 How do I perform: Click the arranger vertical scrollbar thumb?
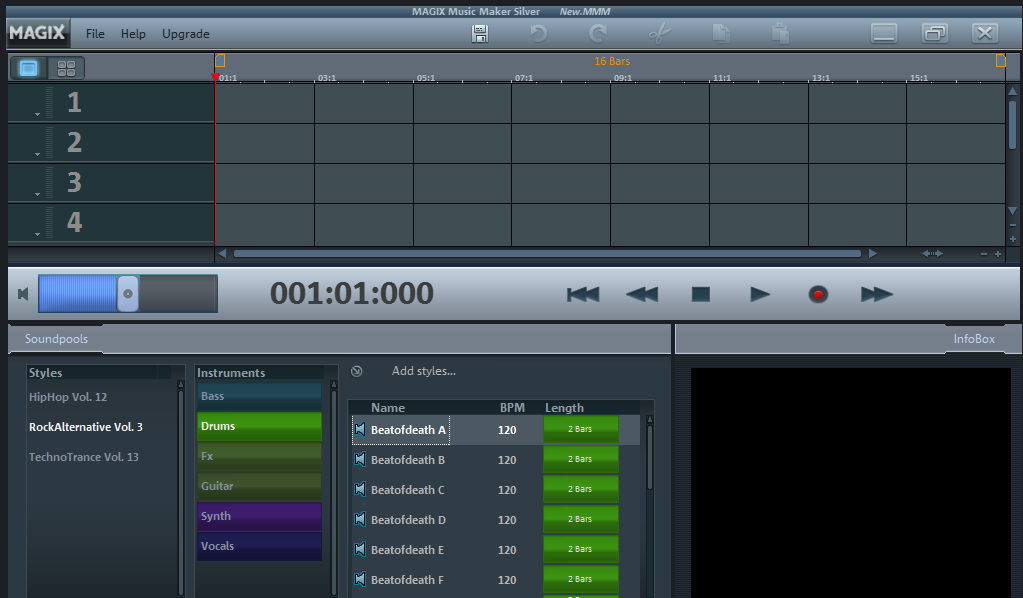point(1013,124)
